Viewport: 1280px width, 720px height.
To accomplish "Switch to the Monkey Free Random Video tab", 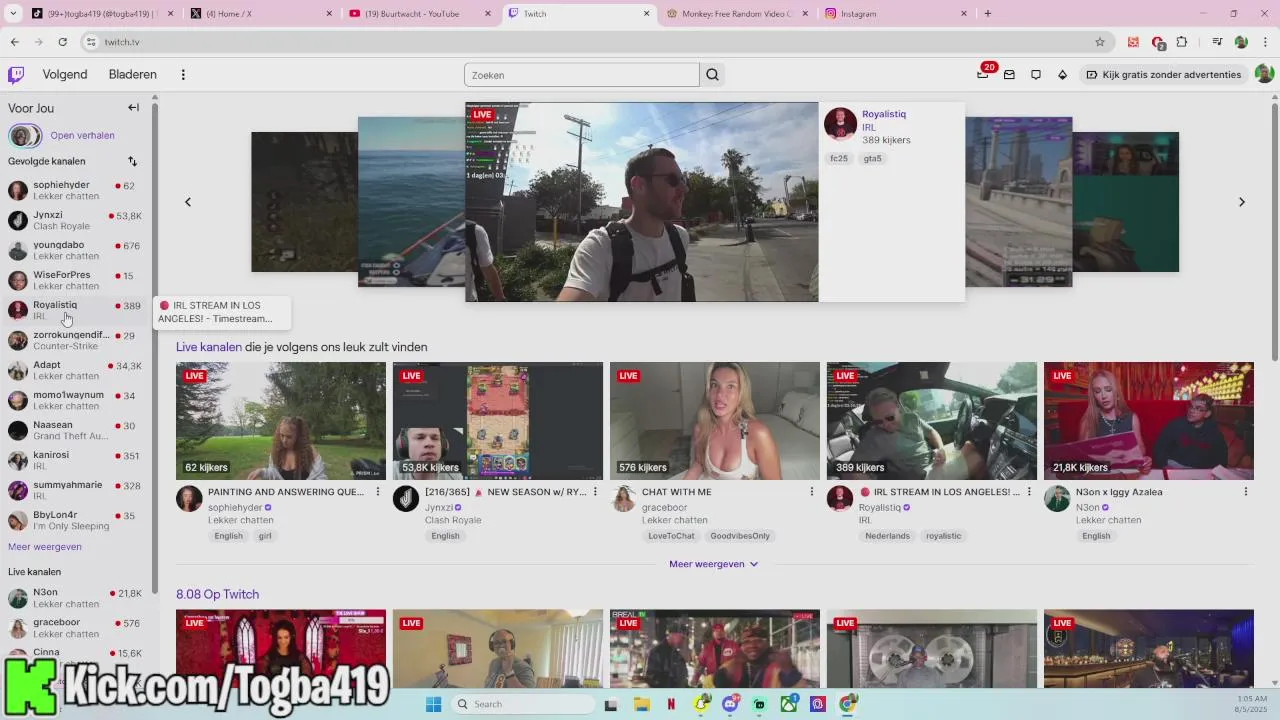I will tap(737, 13).
